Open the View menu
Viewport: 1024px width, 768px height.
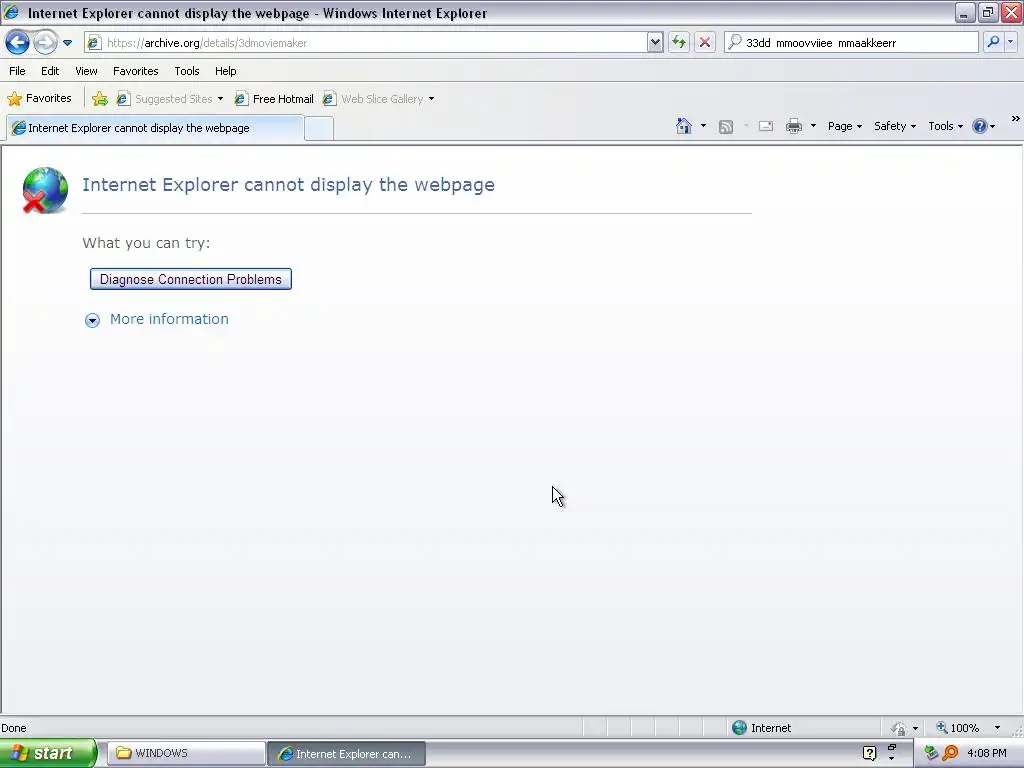pyautogui.click(x=86, y=71)
